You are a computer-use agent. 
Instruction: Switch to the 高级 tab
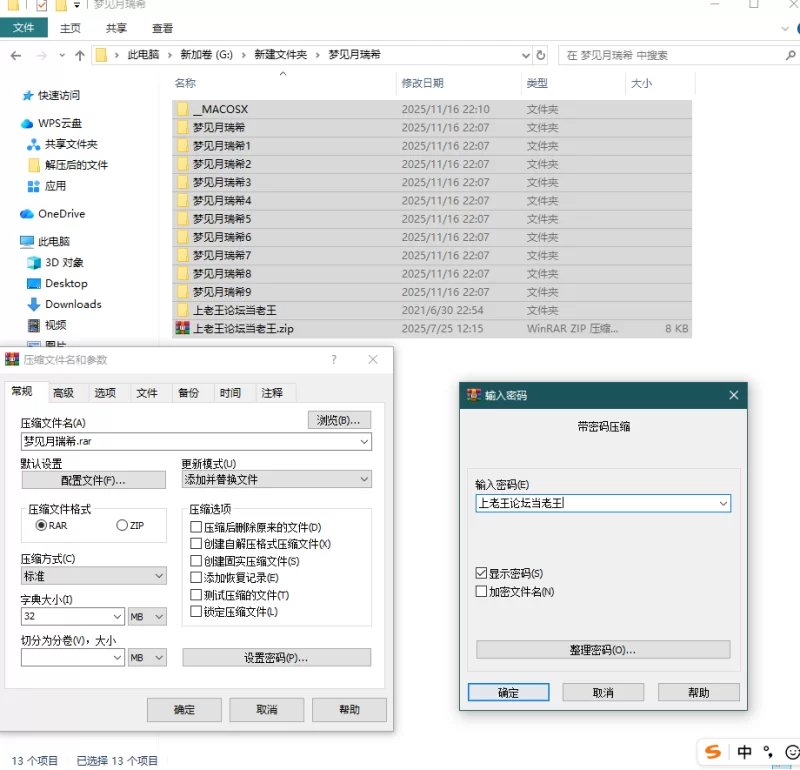click(x=63, y=393)
